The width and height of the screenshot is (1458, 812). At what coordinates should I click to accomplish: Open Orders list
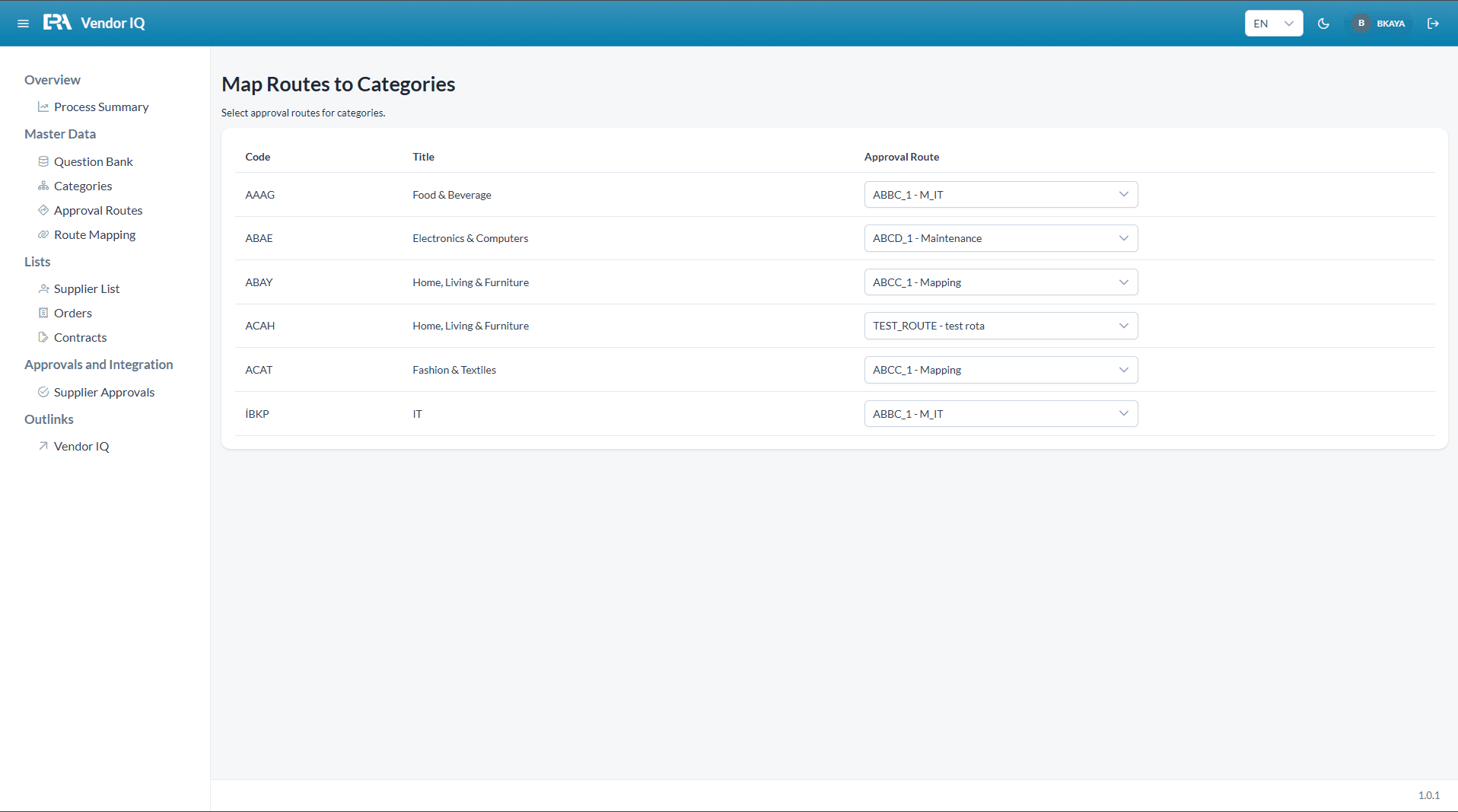click(73, 313)
